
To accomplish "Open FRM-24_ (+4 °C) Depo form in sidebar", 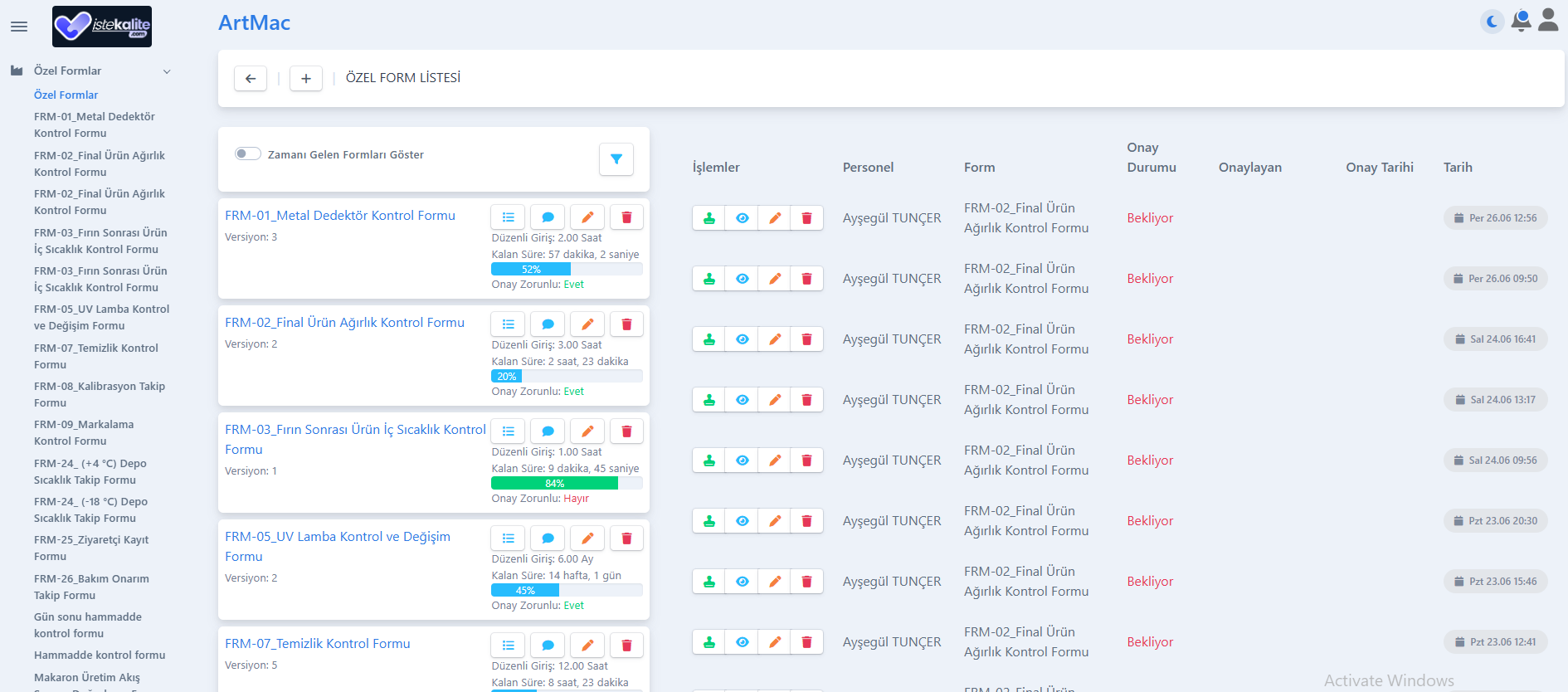I will coord(90,471).
